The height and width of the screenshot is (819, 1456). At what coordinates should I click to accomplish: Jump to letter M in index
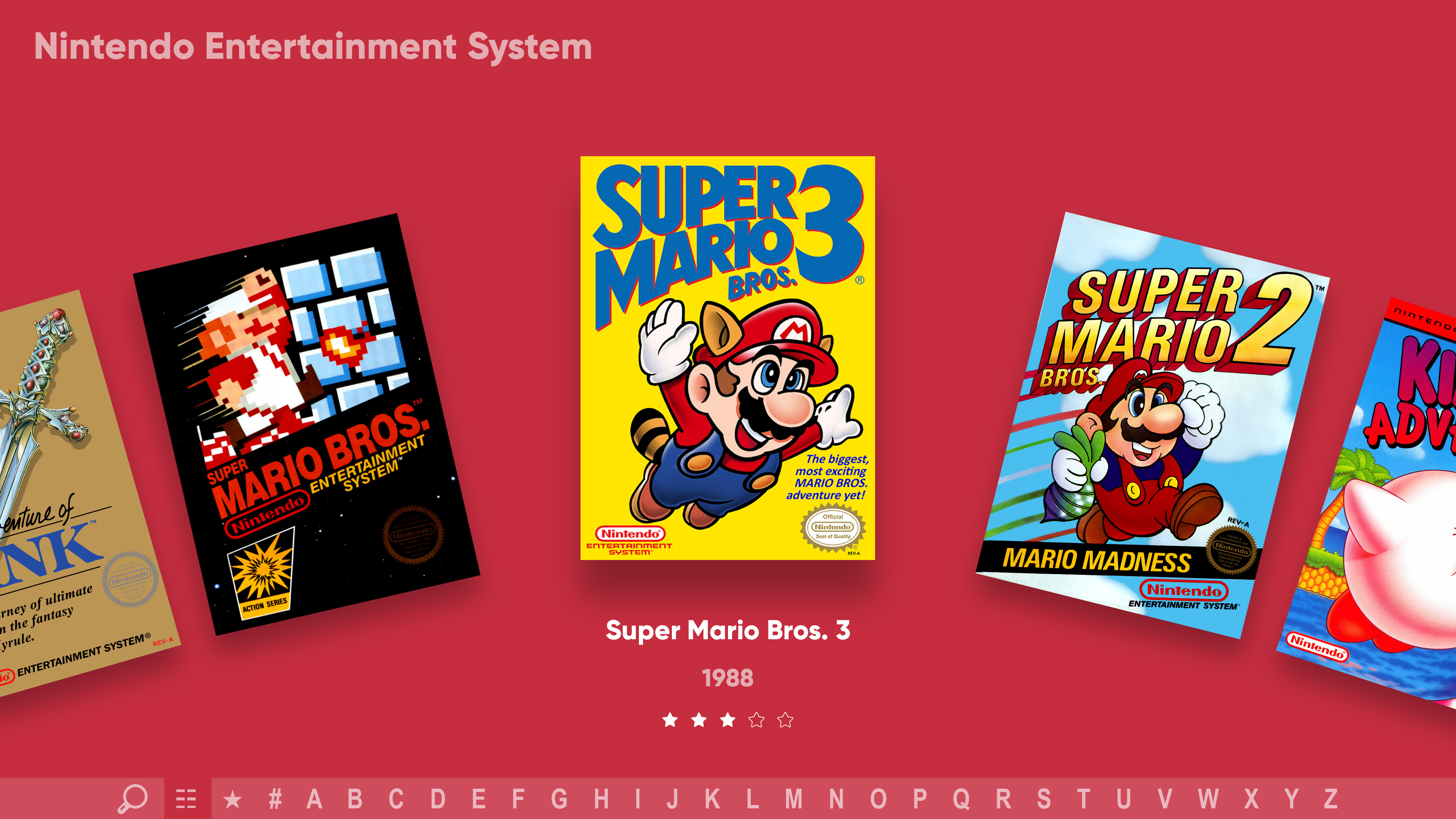point(794,799)
